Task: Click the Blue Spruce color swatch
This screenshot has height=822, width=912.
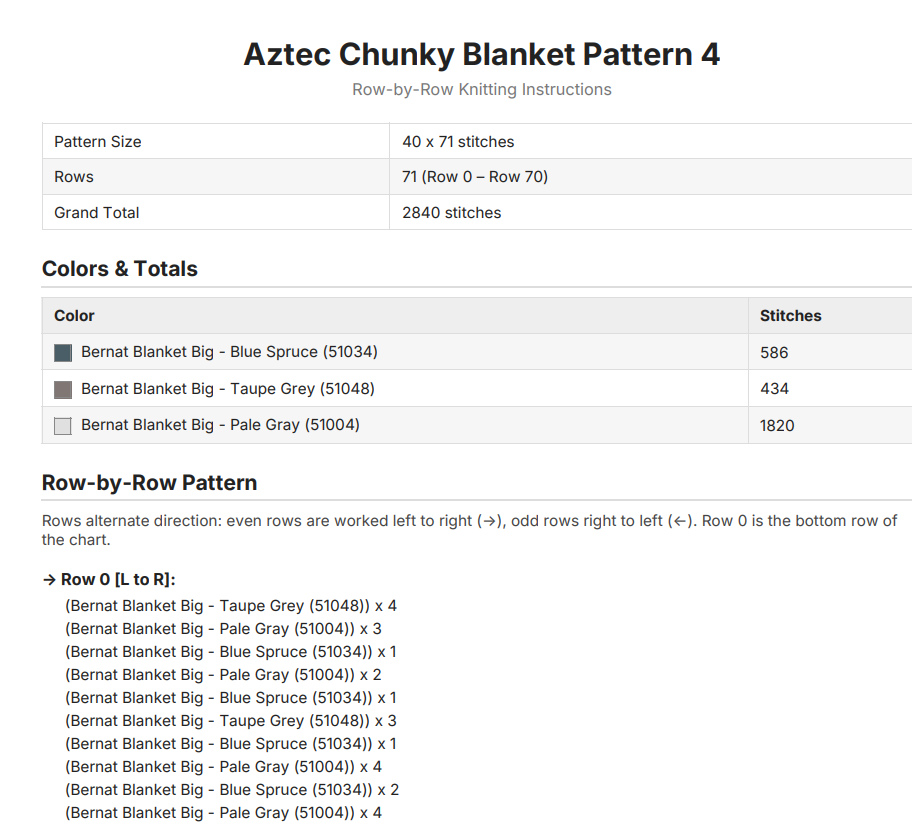Action: pyautogui.click(x=63, y=353)
